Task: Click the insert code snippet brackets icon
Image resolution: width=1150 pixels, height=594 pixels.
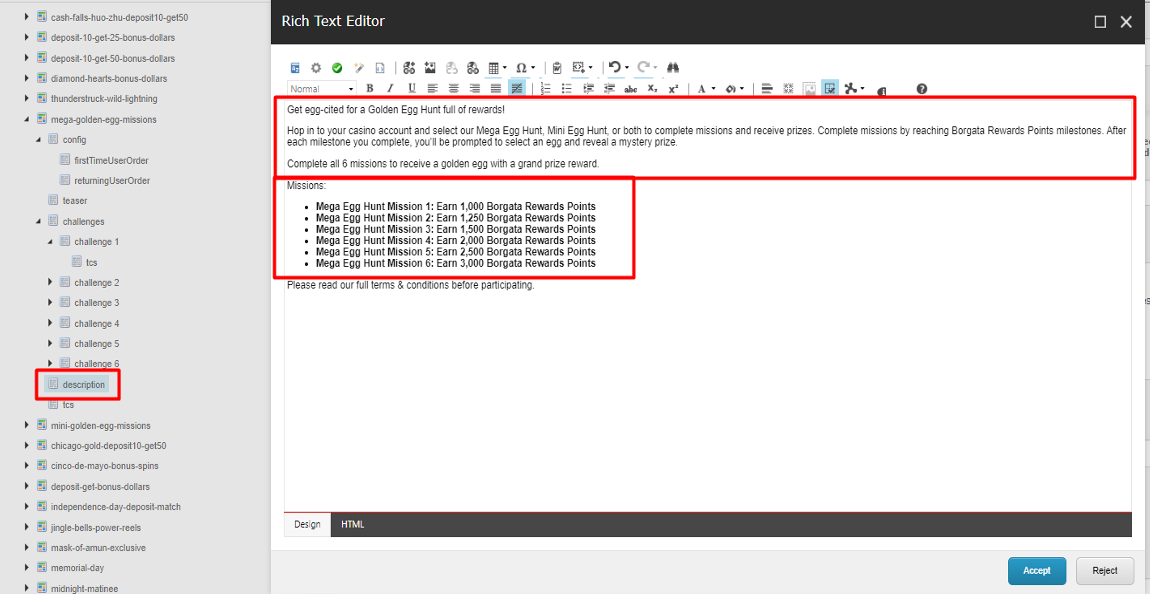Action: (578, 67)
